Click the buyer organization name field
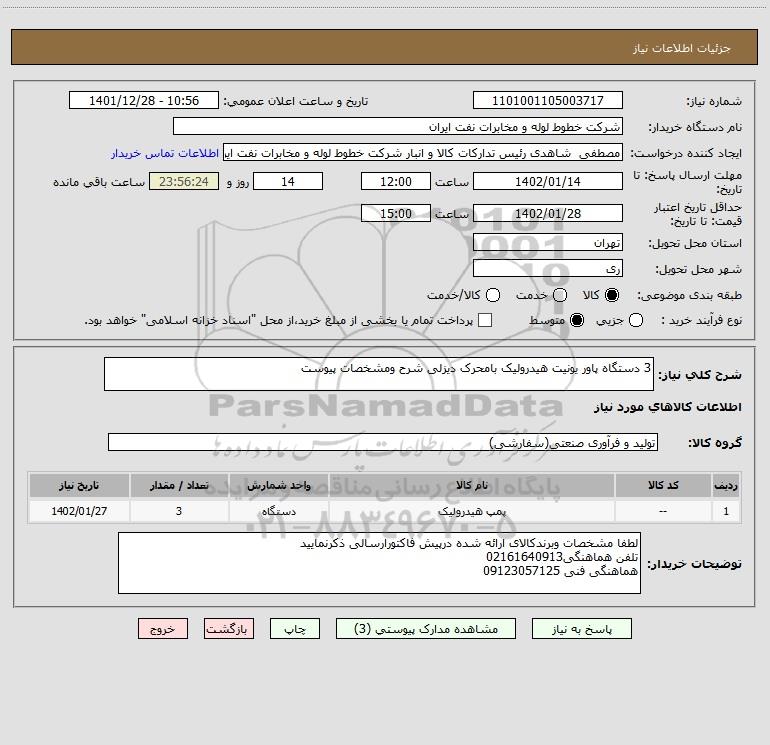The width and height of the screenshot is (770, 745). coord(398,127)
